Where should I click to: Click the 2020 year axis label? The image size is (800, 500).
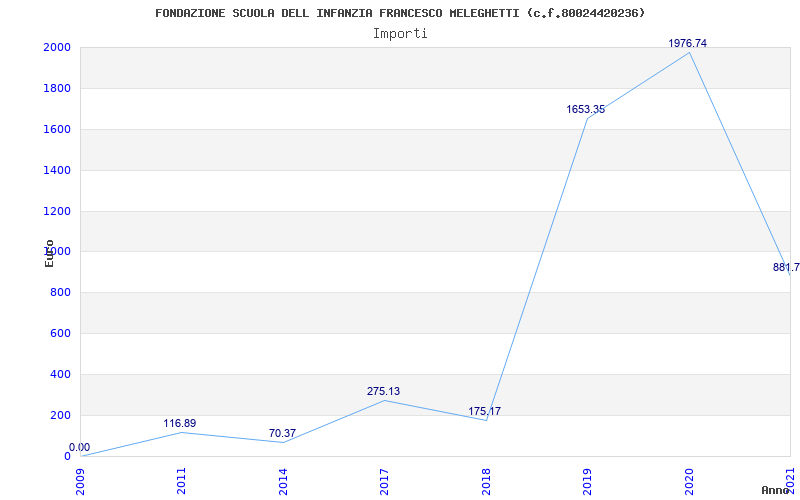point(689,482)
